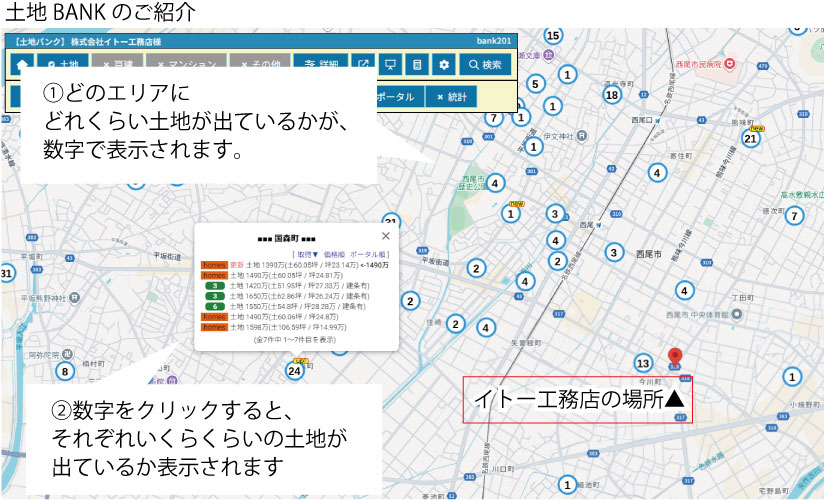Toggle the その他 property type filter
Image resolution: width=825 pixels, height=500 pixels.
pyautogui.click(x=260, y=65)
